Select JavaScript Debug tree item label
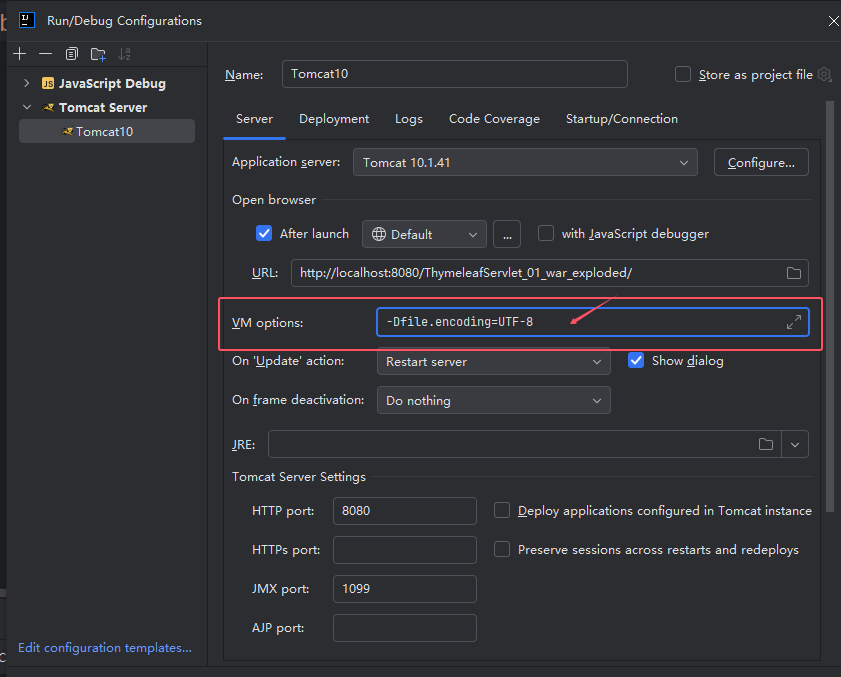The height and width of the screenshot is (677, 841). click(112, 83)
